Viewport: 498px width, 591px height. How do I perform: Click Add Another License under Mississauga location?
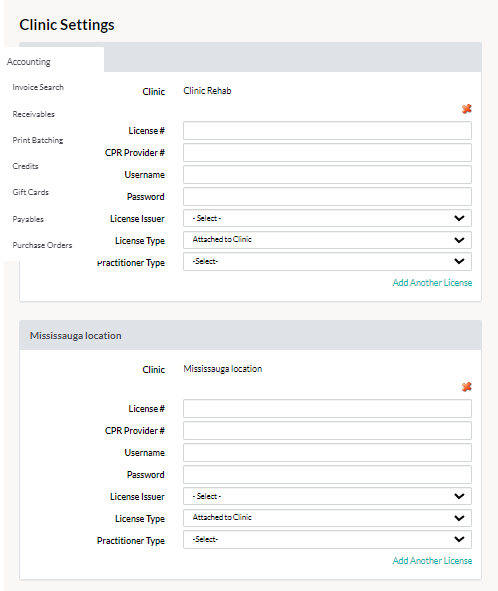click(x=432, y=560)
